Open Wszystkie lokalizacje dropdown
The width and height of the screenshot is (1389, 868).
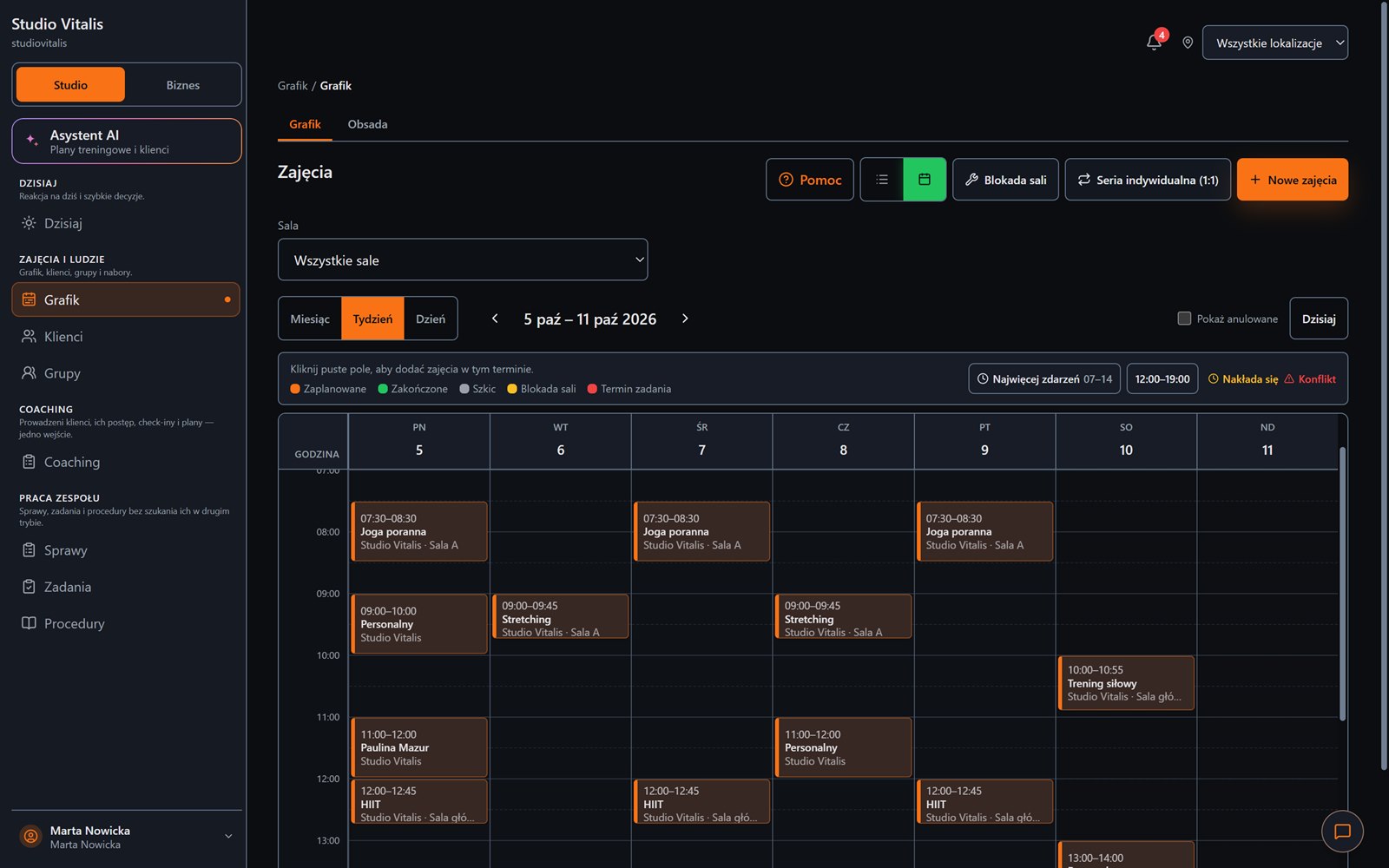[x=1274, y=43]
